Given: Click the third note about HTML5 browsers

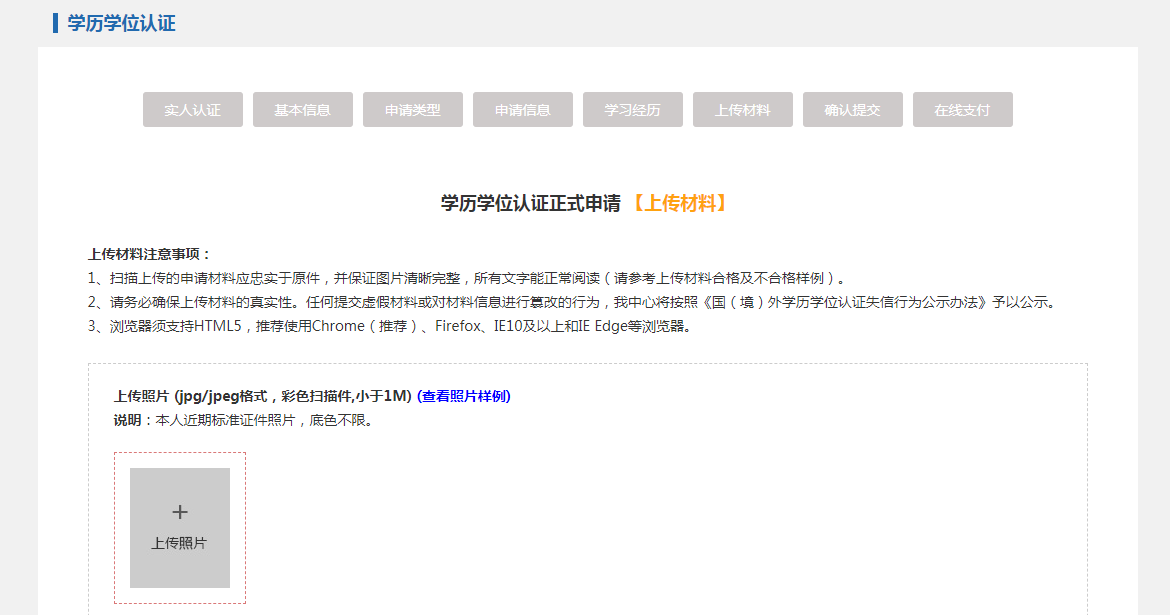Looking at the screenshot, I should coord(390,326).
